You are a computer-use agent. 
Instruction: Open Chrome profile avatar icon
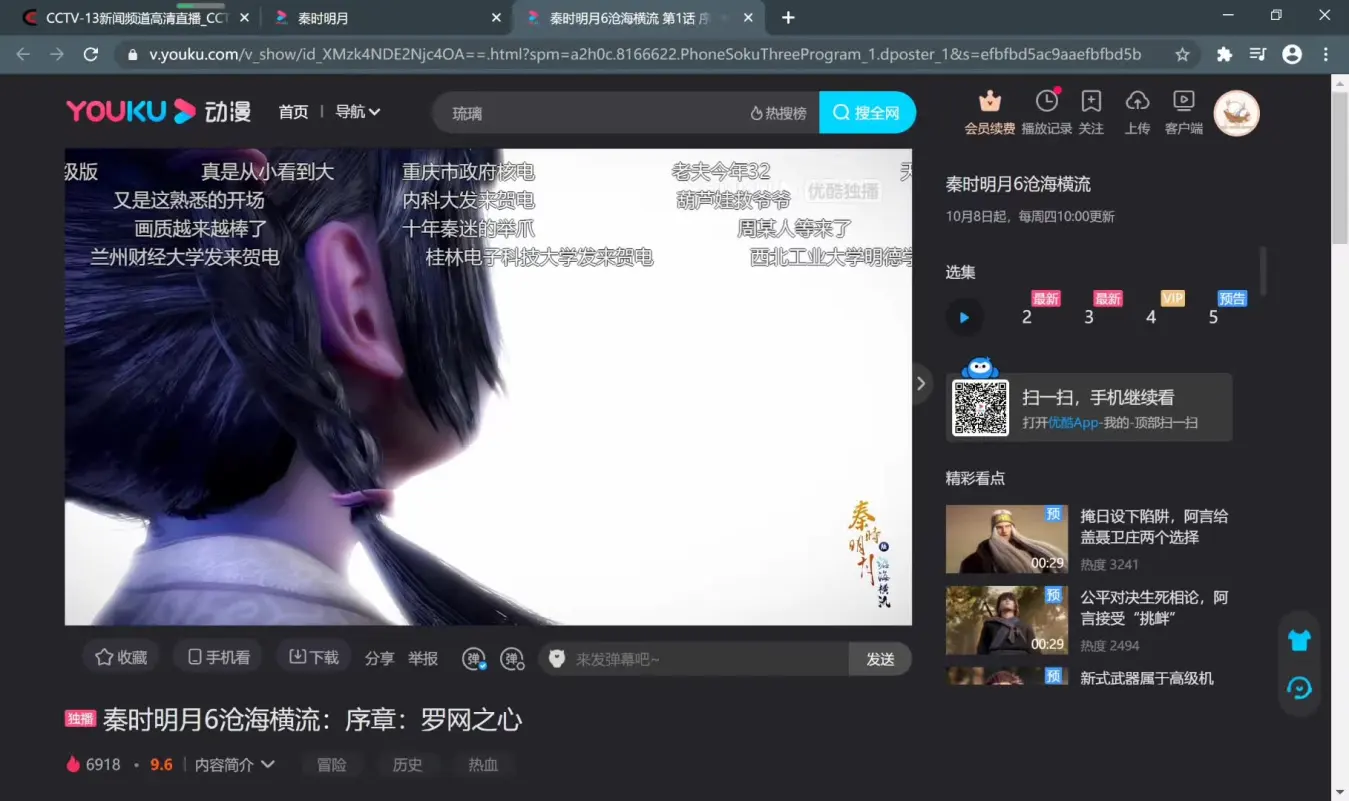tap(1292, 54)
